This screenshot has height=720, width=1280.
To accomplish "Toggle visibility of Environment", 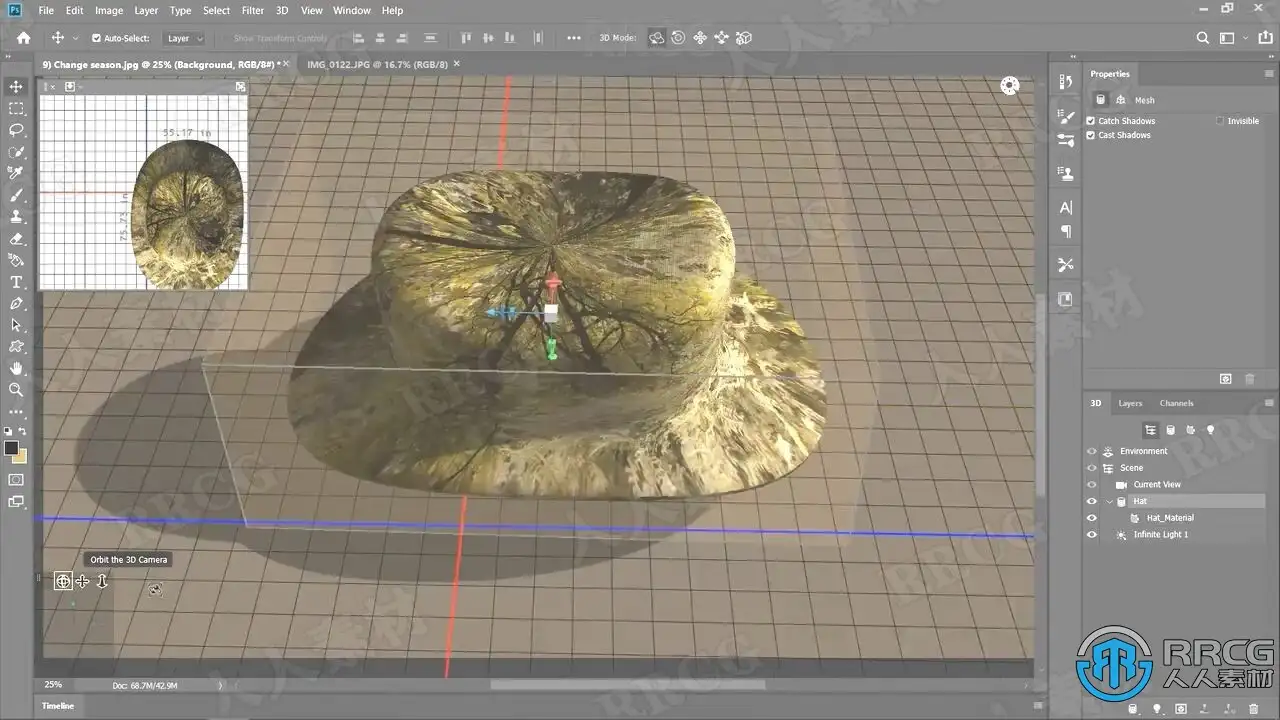I will [1091, 451].
